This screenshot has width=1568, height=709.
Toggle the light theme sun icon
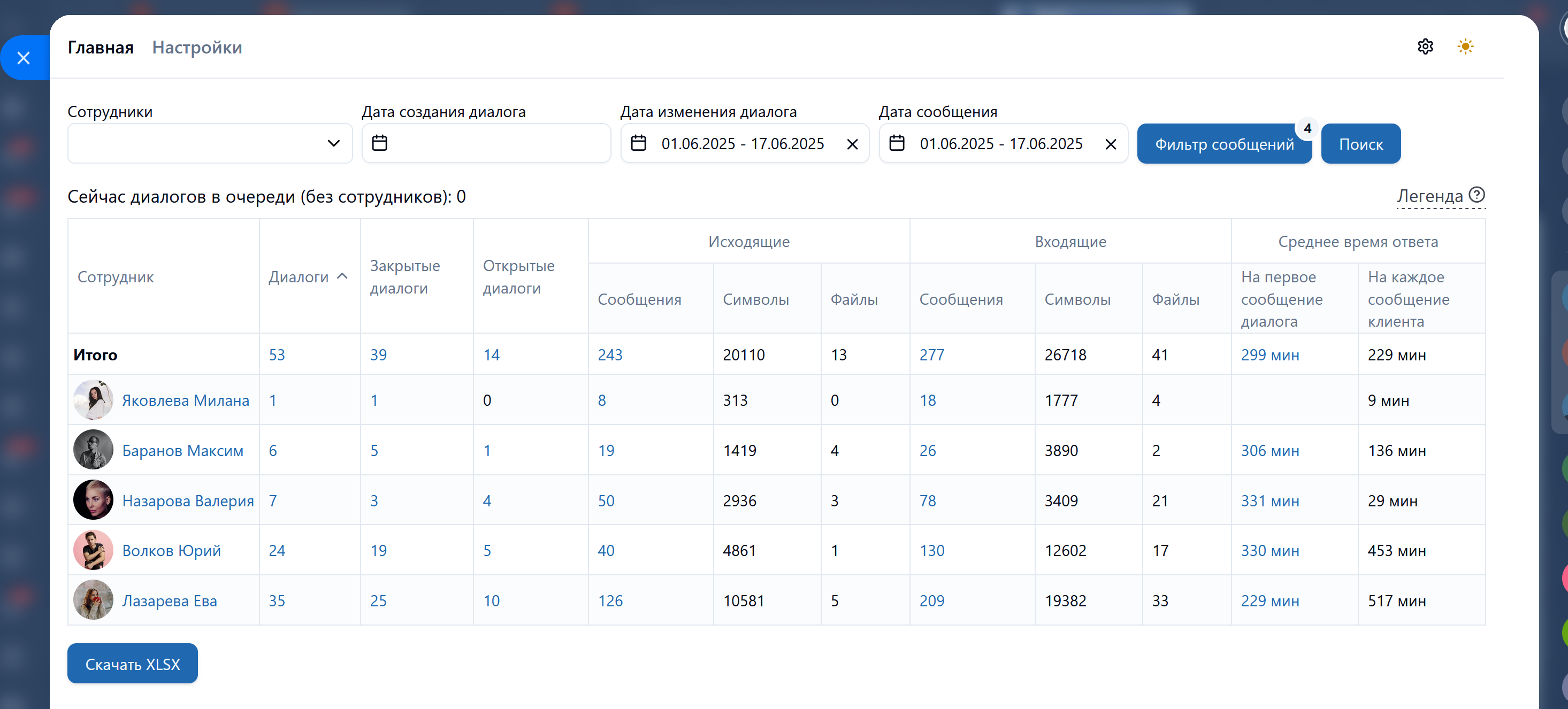point(1465,47)
